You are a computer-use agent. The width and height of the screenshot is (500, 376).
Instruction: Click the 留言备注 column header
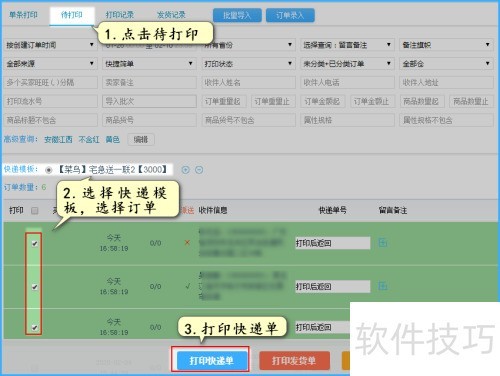click(x=393, y=210)
